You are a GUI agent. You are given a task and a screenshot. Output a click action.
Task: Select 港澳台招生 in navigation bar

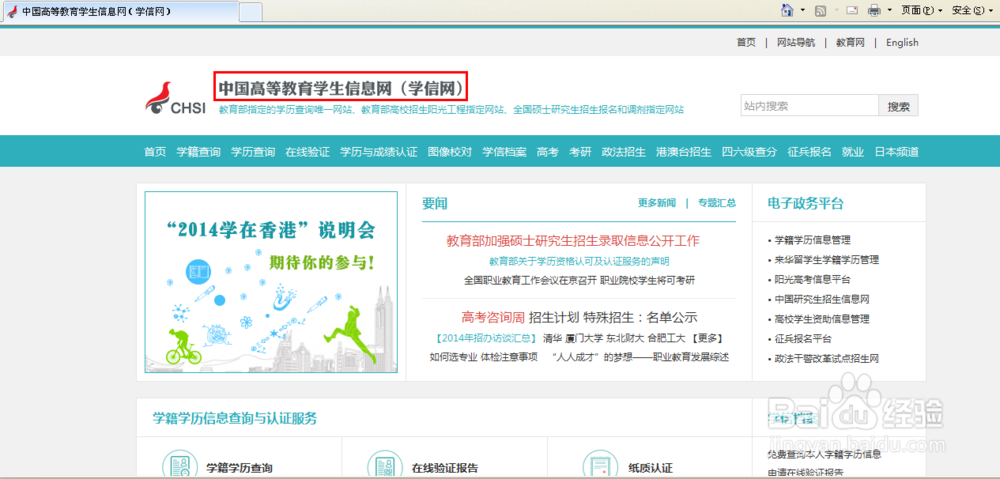click(684, 152)
